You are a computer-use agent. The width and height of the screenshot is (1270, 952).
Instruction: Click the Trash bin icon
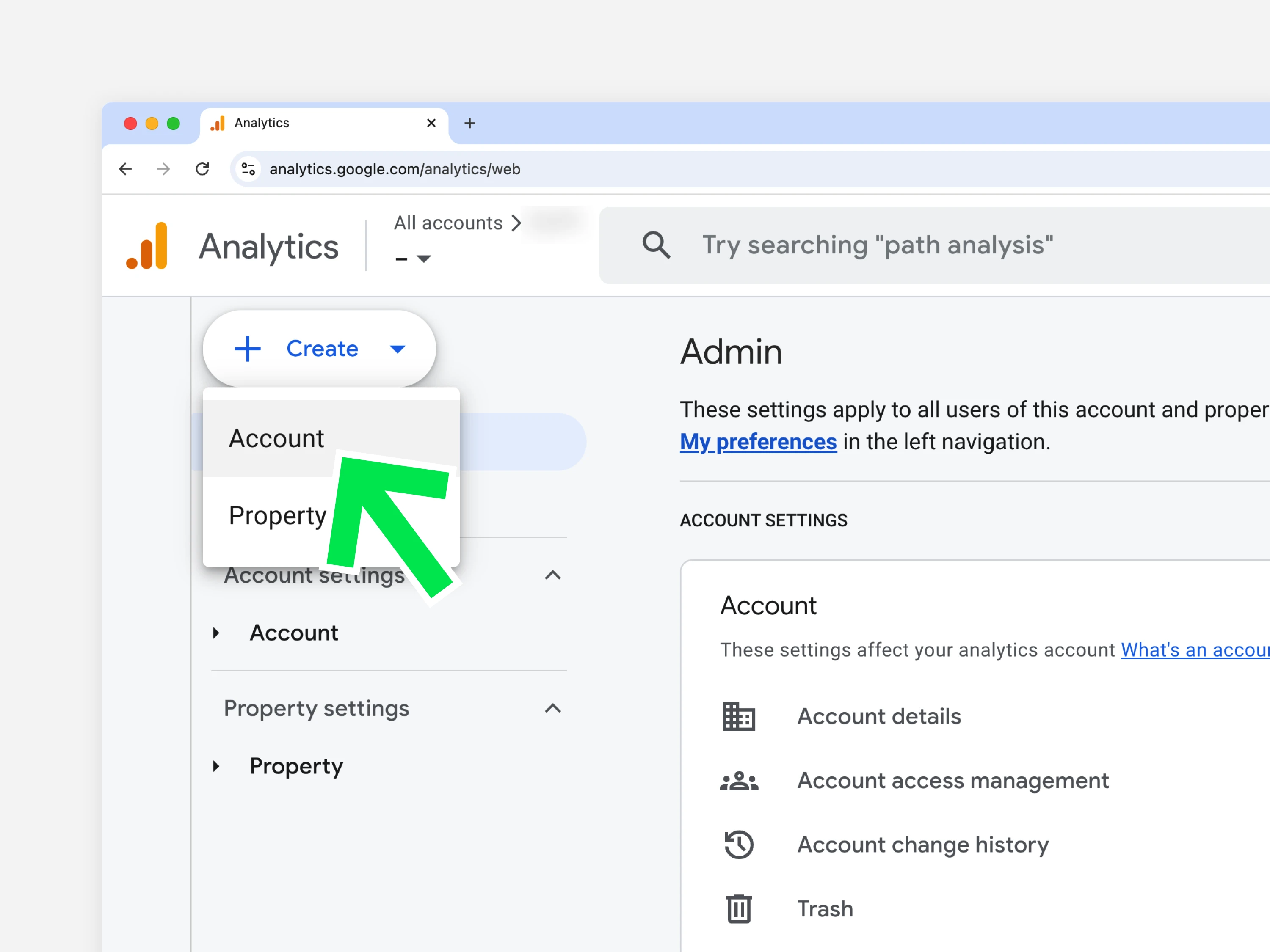coord(739,909)
